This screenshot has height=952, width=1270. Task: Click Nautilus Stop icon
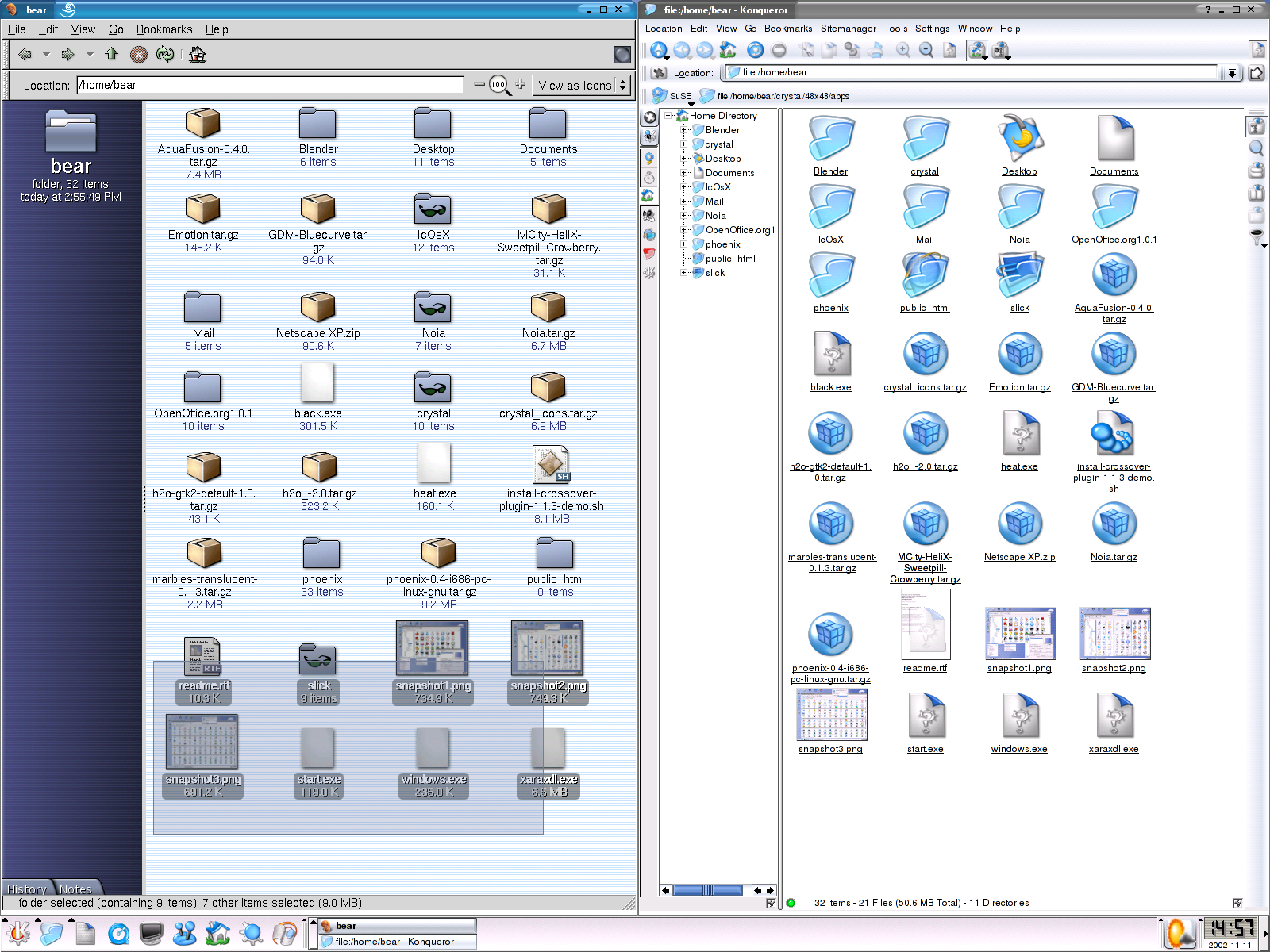pyautogui.click(x=139, y=54)
